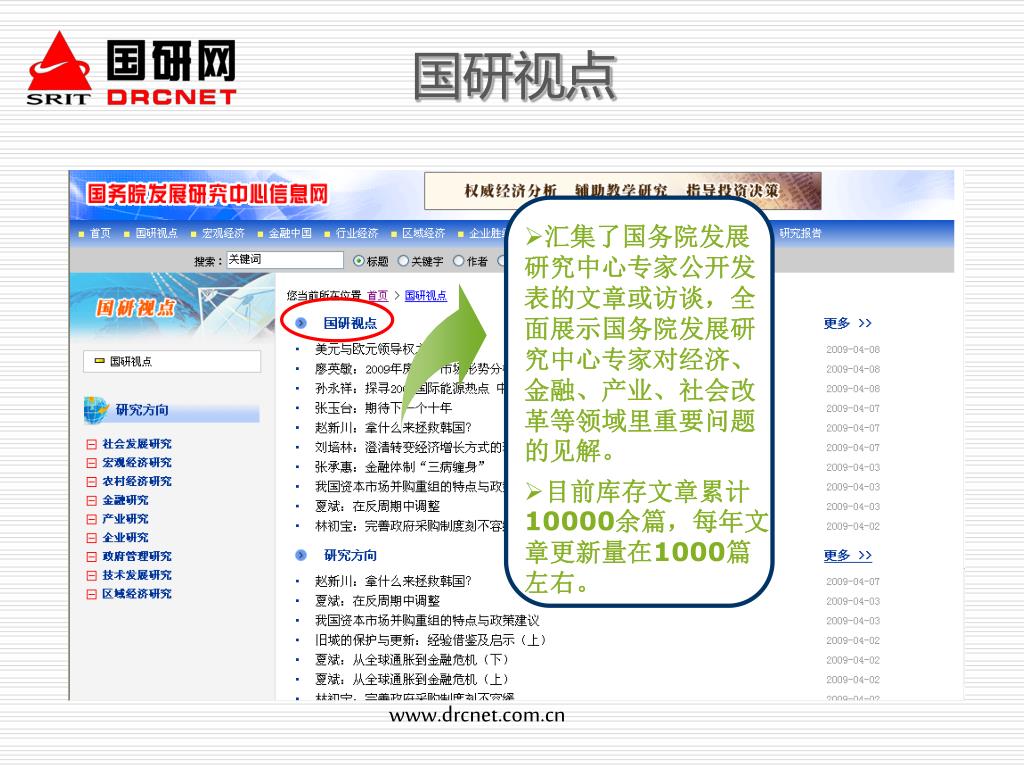Open the 企业研究 sidebar link
This screenshot has width=1024, height=768.
(x=125, y=538)
